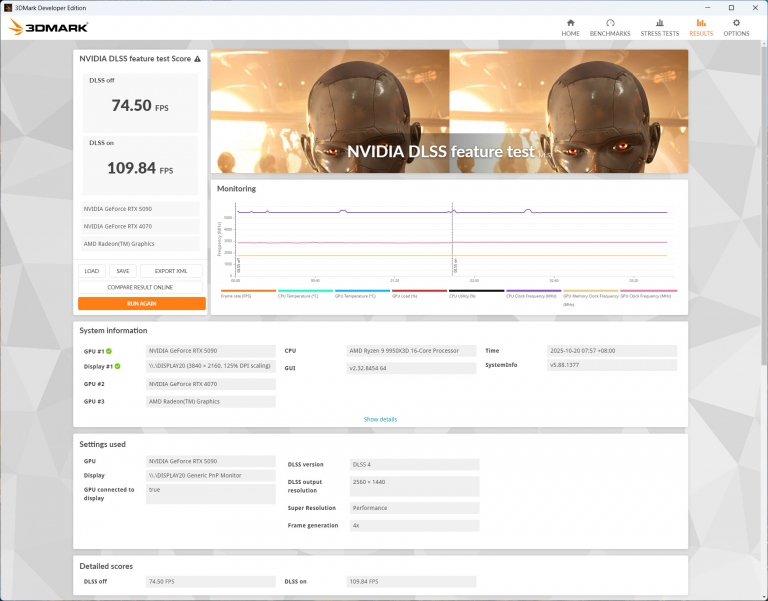Toggle CPU Temperature legend series

297,295
